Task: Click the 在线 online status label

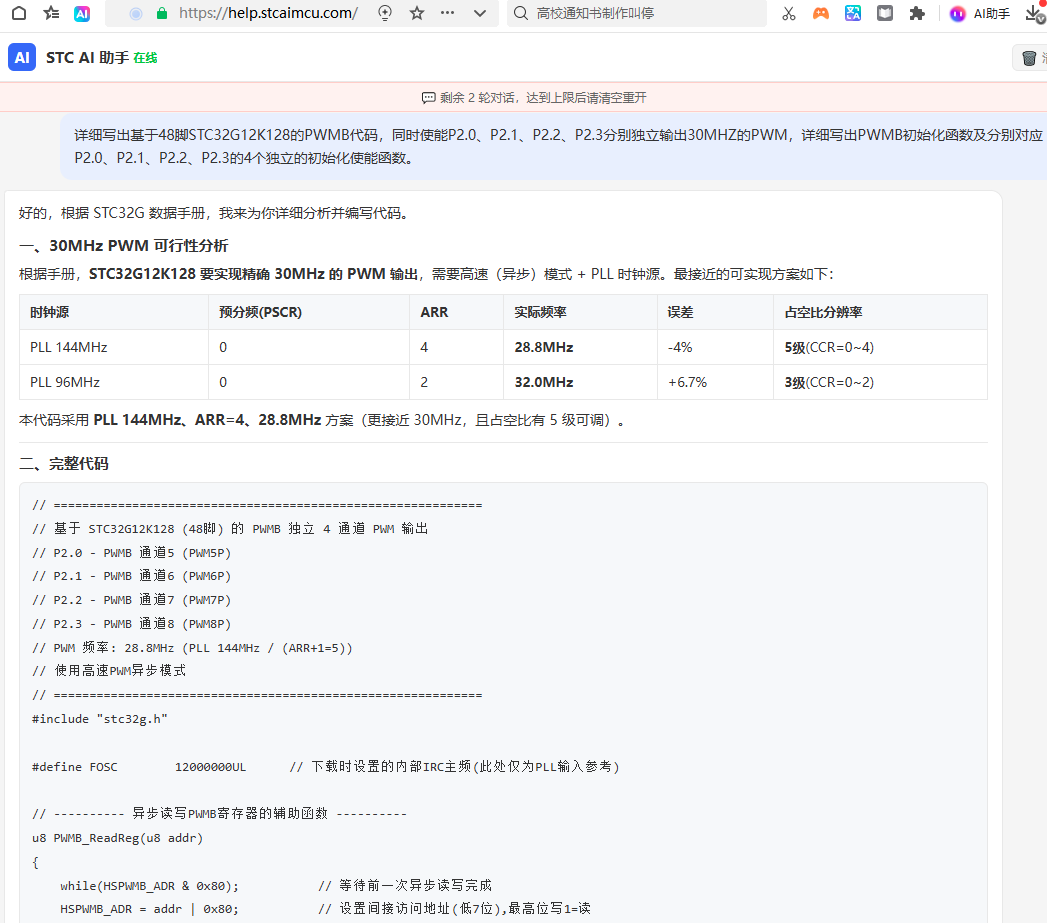Action: click(x=145, y=58)
